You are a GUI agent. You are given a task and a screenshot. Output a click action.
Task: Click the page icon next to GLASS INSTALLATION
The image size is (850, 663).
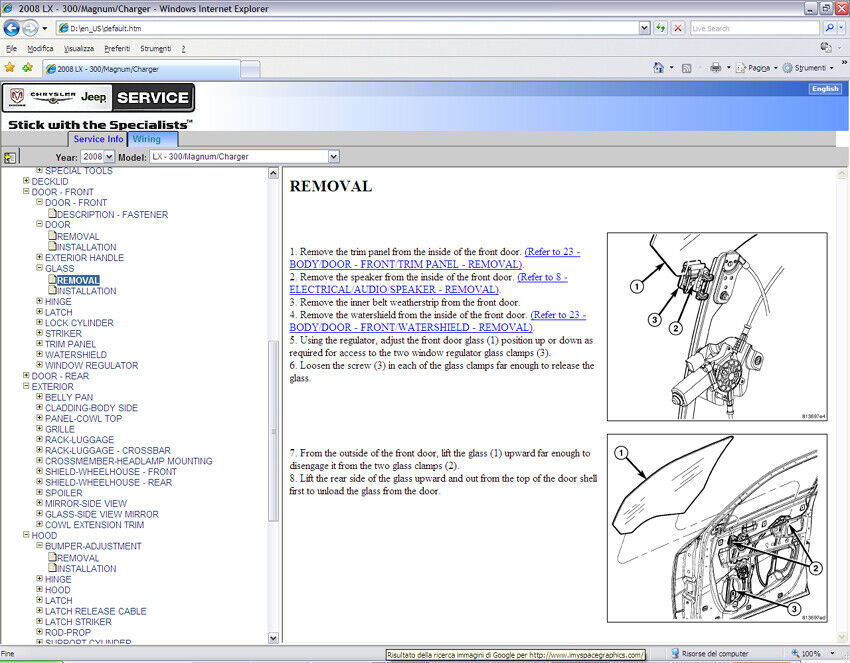pyautogui.click(x=52, y=291)
